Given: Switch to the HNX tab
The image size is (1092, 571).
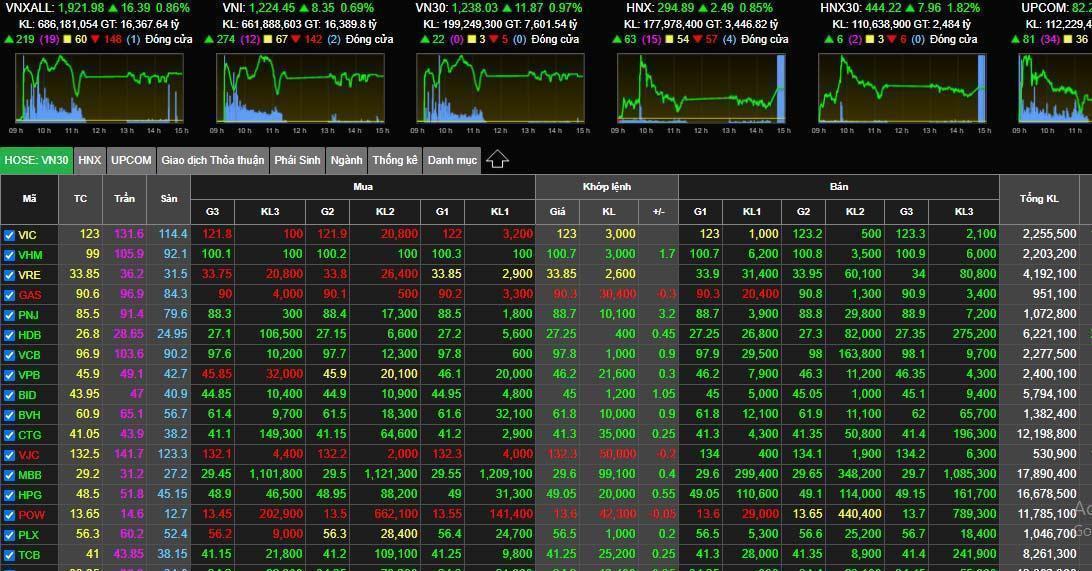Looking at the screenshot, I should click(x=90, y=160).
